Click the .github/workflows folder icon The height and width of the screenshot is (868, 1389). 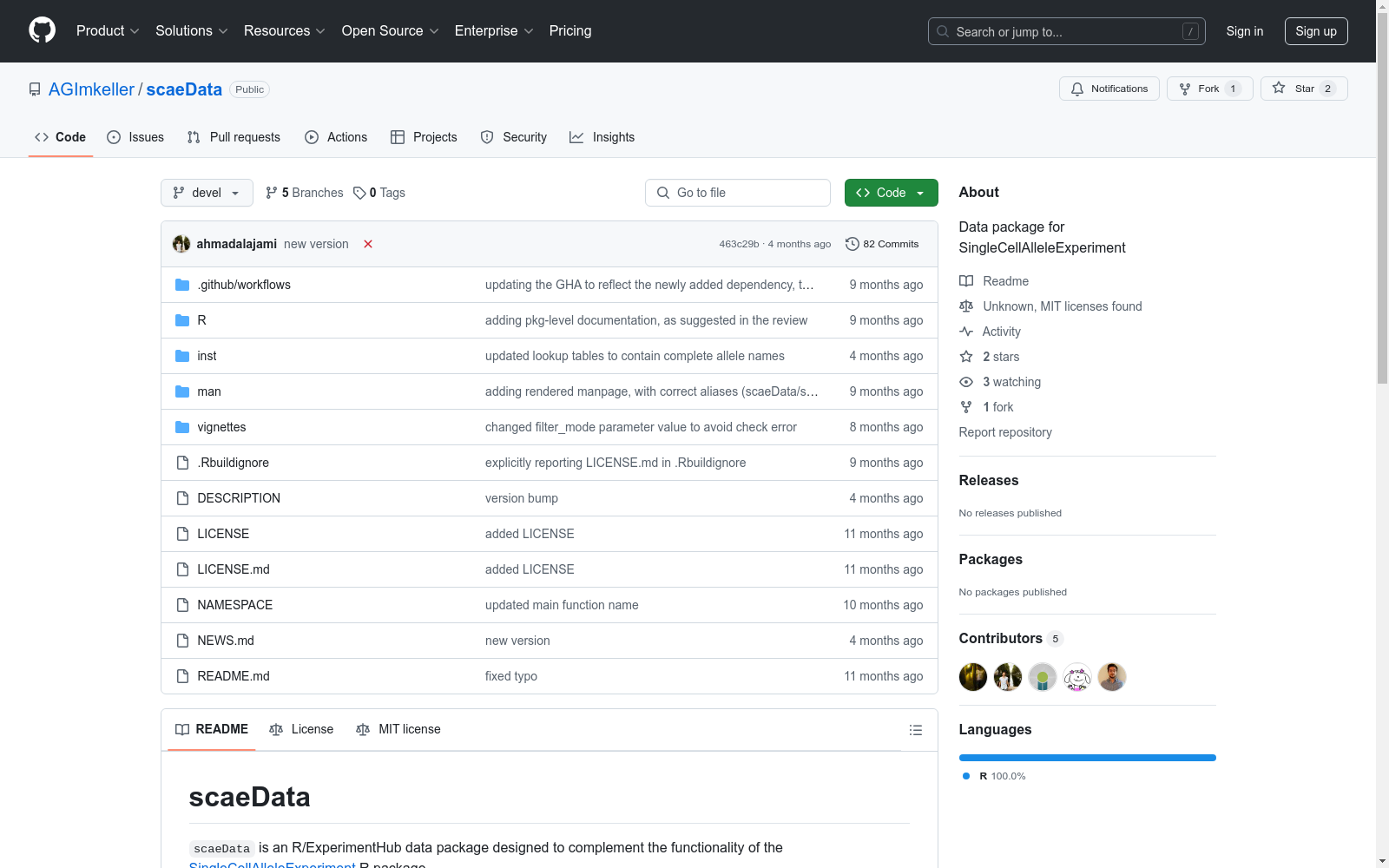tap(182, 285)
